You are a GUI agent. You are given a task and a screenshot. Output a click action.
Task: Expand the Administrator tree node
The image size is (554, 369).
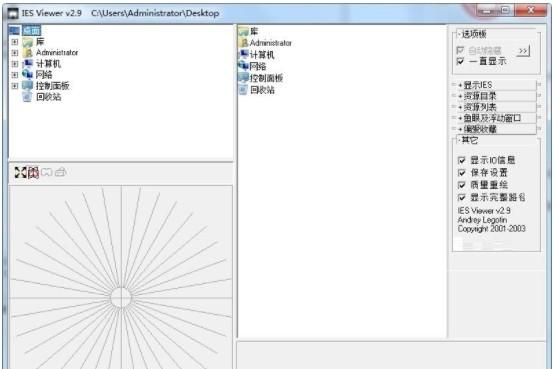pos(15,53)
